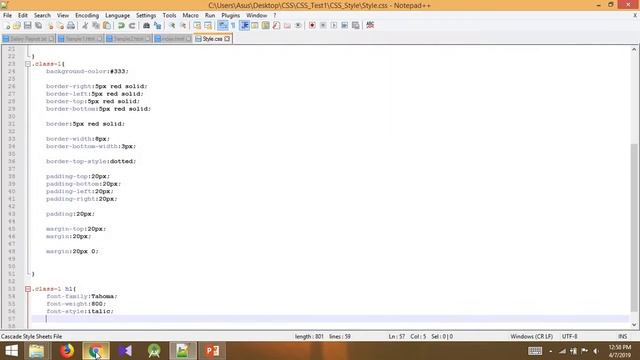Screen dimensions: 640x360
Task: Open the ? help menu
Action: pos(275,15)
